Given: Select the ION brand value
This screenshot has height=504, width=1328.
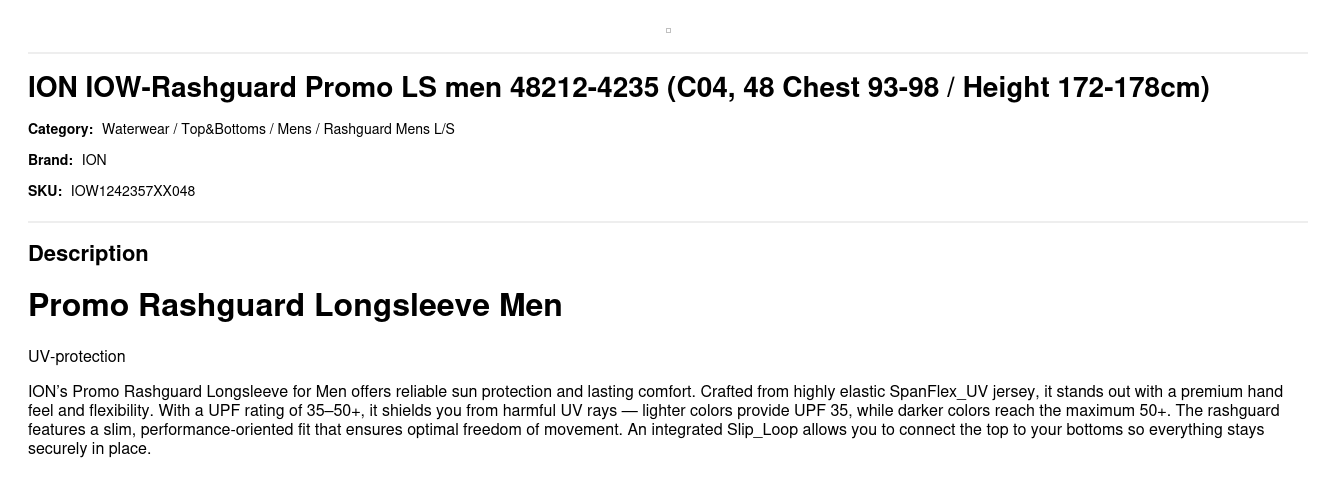Looking at the screenshot, I should point(94,160).
